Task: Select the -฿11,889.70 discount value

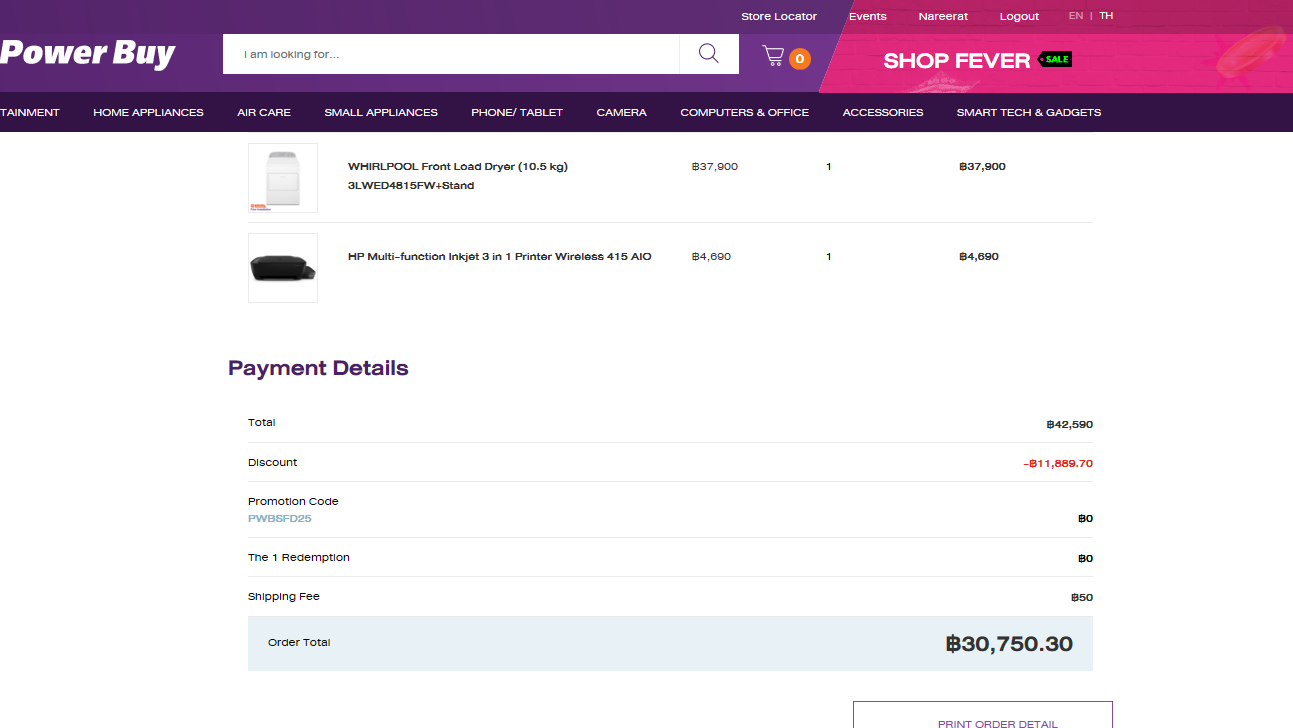Action: click(1058, 464)
